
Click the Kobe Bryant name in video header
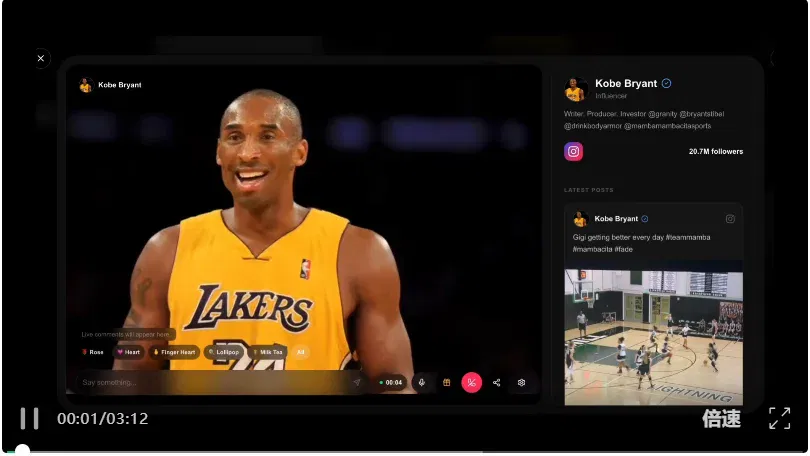click(119, 85)
